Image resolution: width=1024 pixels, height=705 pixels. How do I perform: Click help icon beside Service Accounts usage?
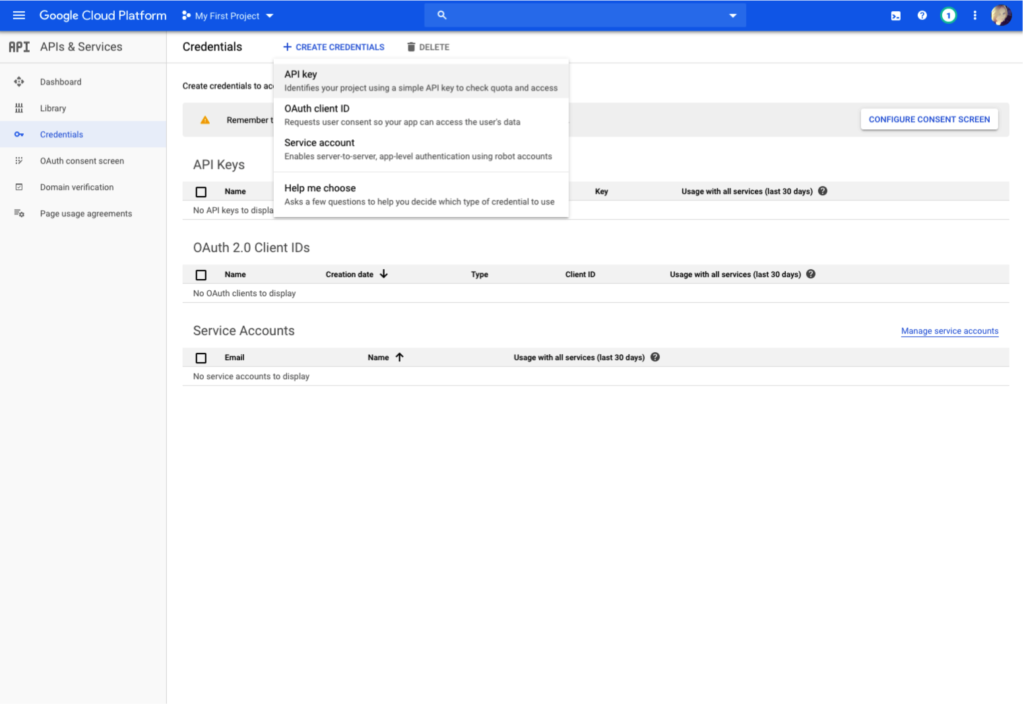(x=655, y=357)
